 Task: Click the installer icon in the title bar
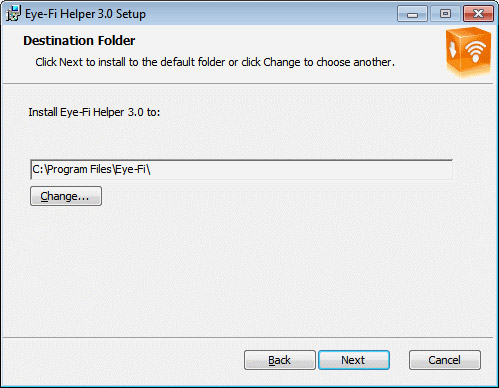click(x=13, y=14)
